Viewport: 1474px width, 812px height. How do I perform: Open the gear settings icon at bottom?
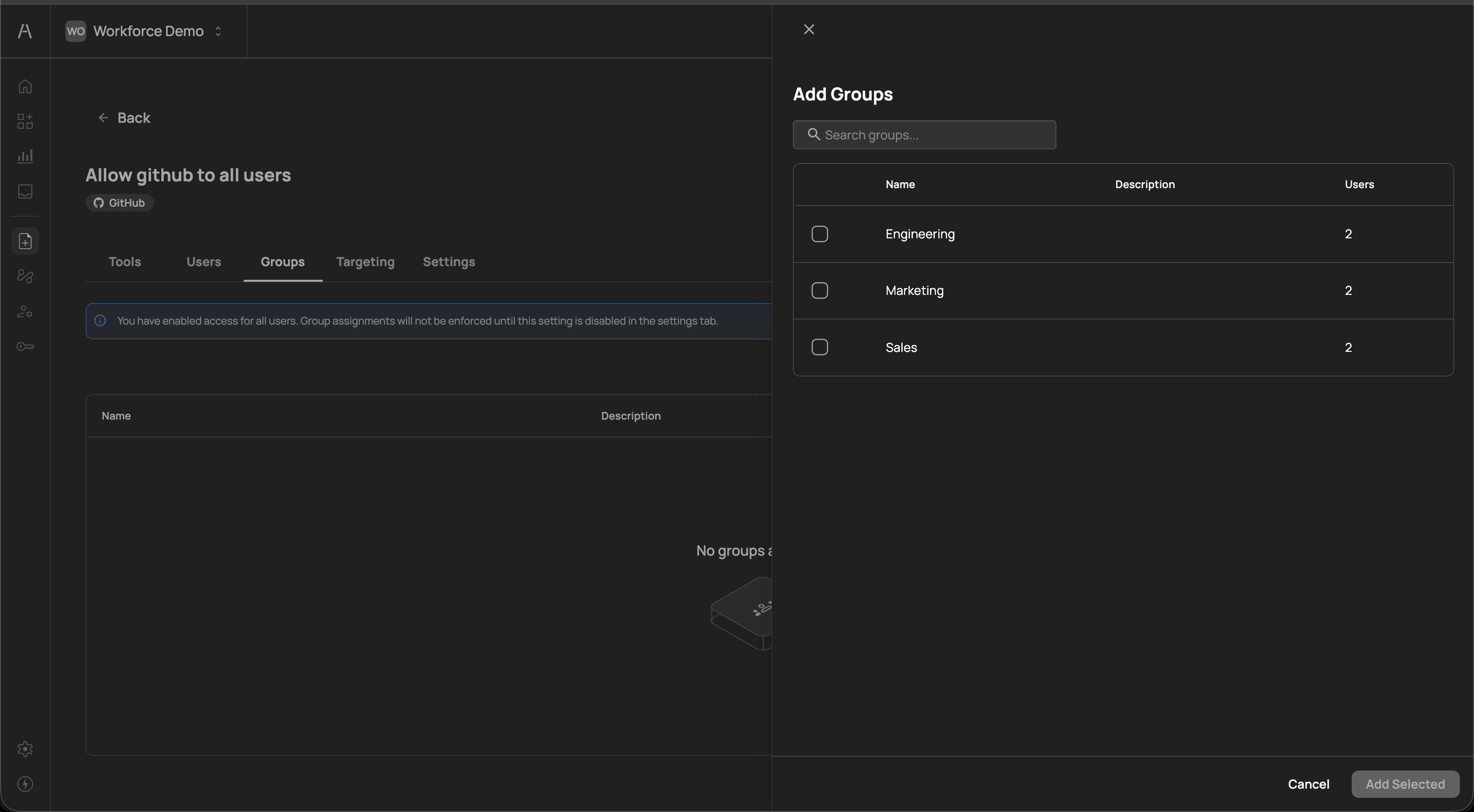pyautogui.click(x=25, y=749)
